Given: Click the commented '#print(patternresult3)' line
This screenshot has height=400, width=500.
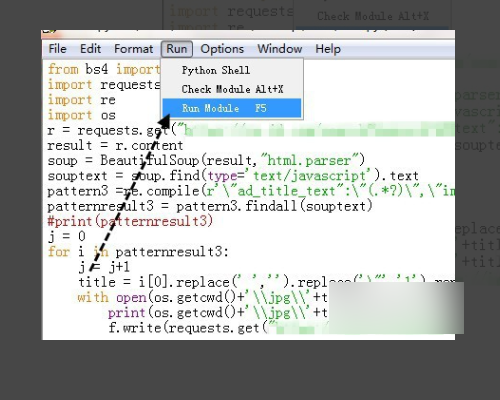Looking at the screenshot, I should click(x=130, y=221).
